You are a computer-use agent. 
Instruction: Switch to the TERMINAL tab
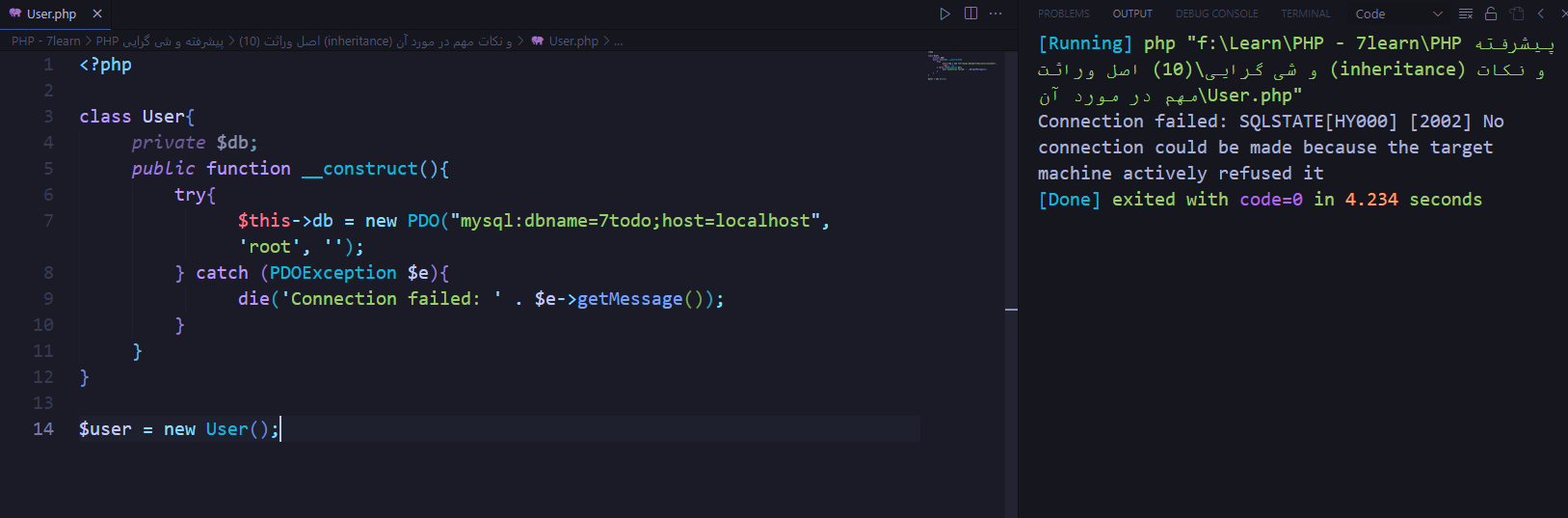pos(1306,14)
